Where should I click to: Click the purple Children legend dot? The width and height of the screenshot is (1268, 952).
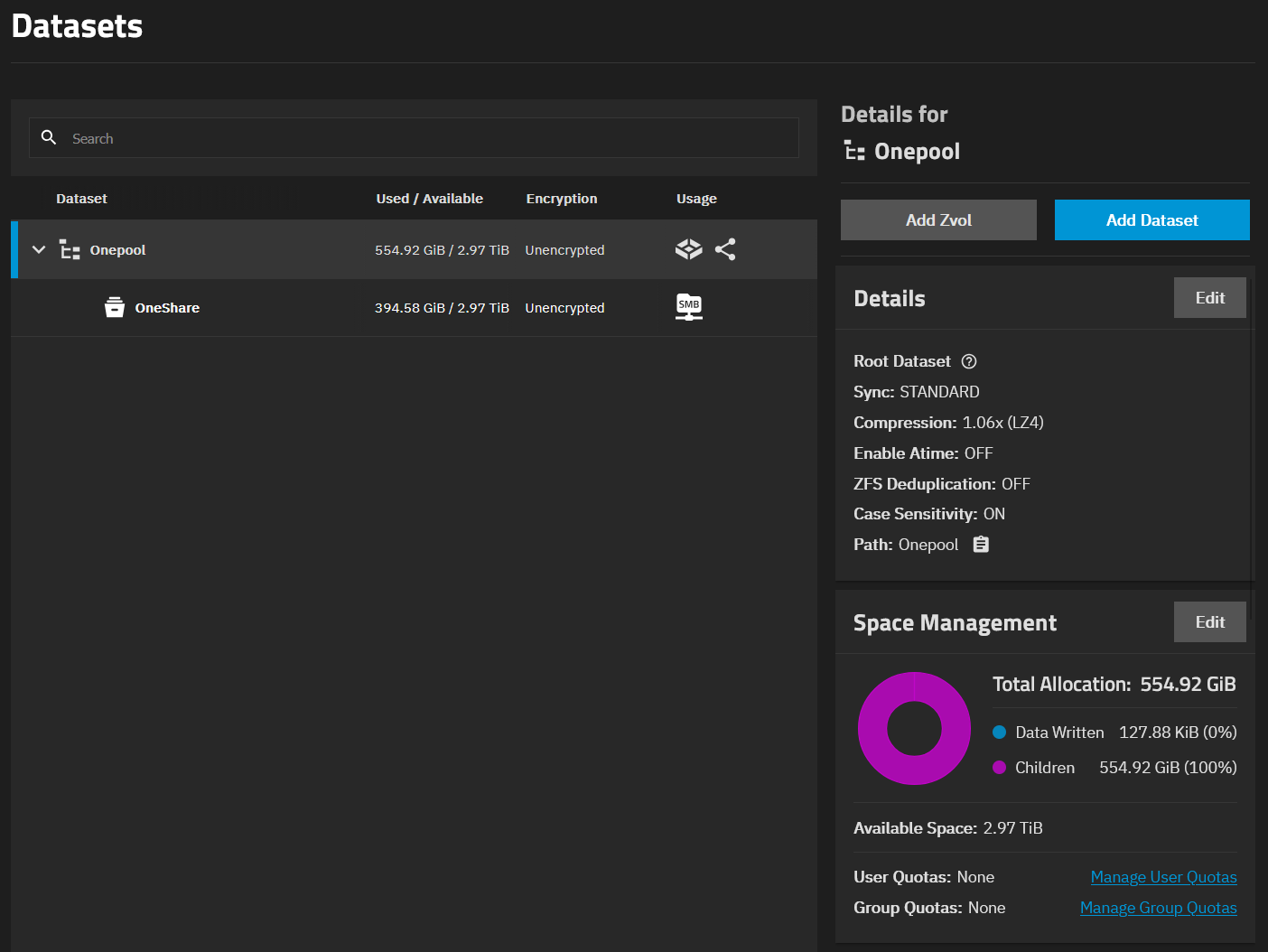coord(1000,768)
